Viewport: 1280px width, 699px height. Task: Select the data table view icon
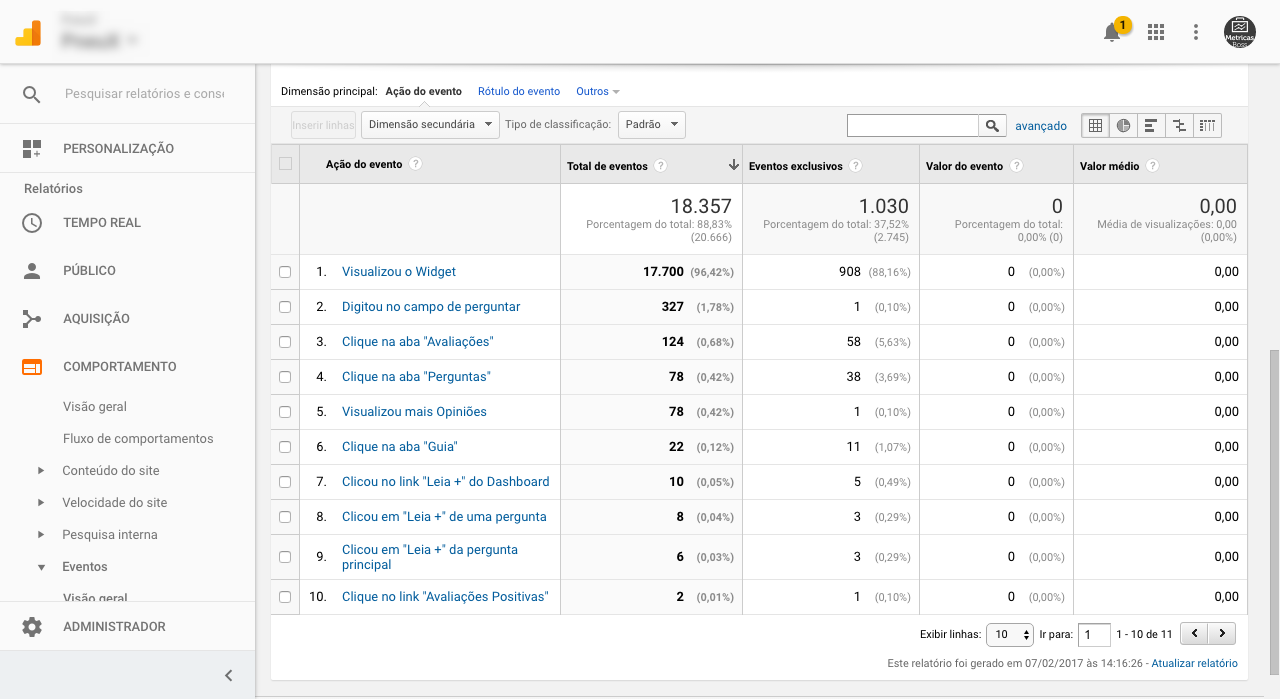(1095, 126)
